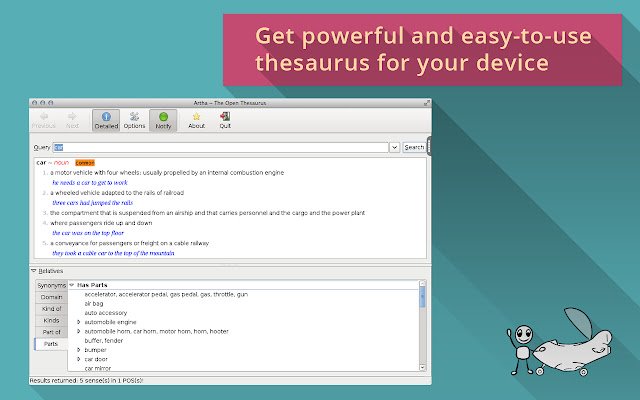
Task: Select the auto accessory entry
Action: click(106, 313)
